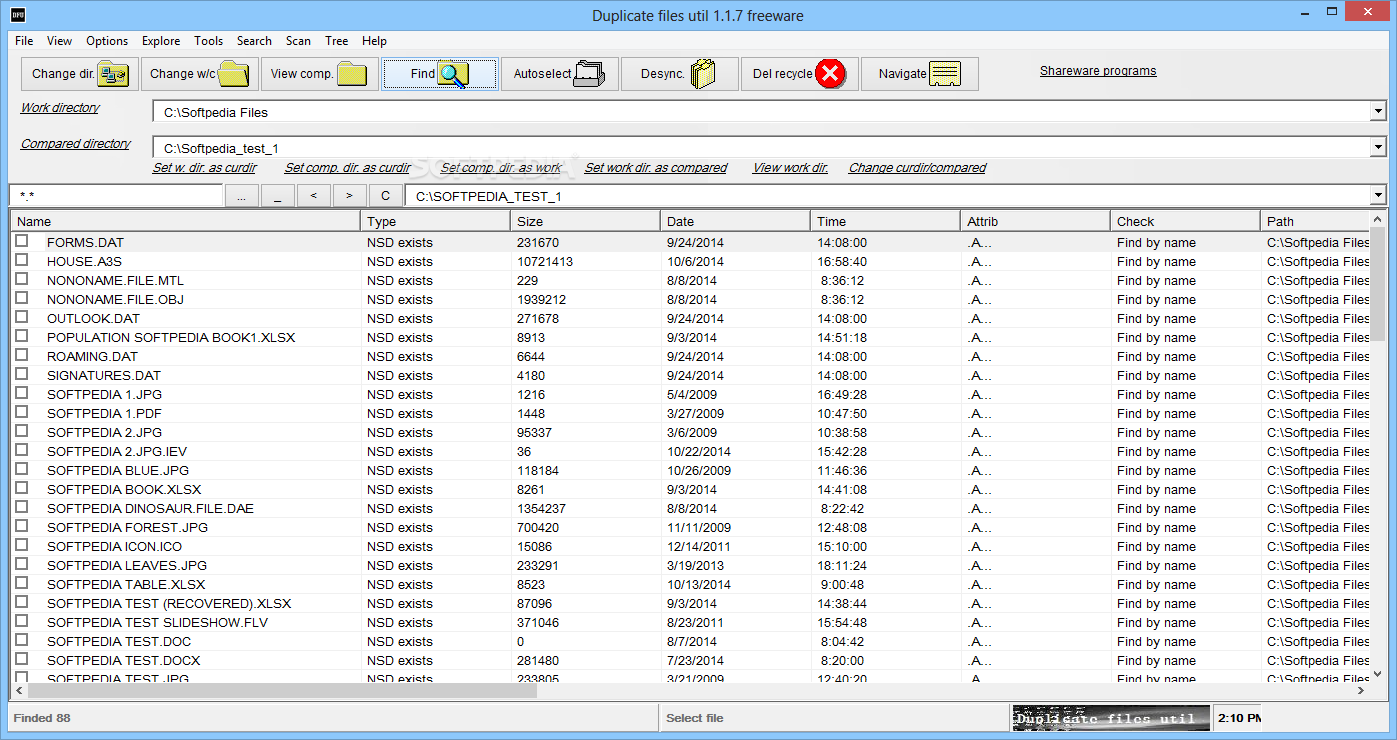The width and height of the screenshot is (1397, 740).
Task: Click the Change dir. computer icon
Action: [x=113, y=74]
